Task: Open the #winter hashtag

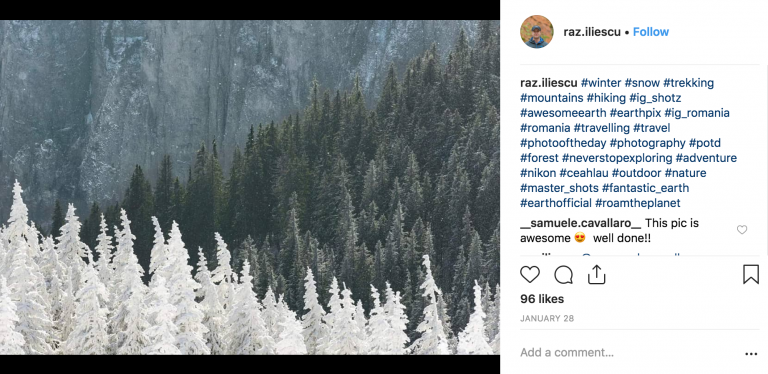Action: (x=601, y=83)
